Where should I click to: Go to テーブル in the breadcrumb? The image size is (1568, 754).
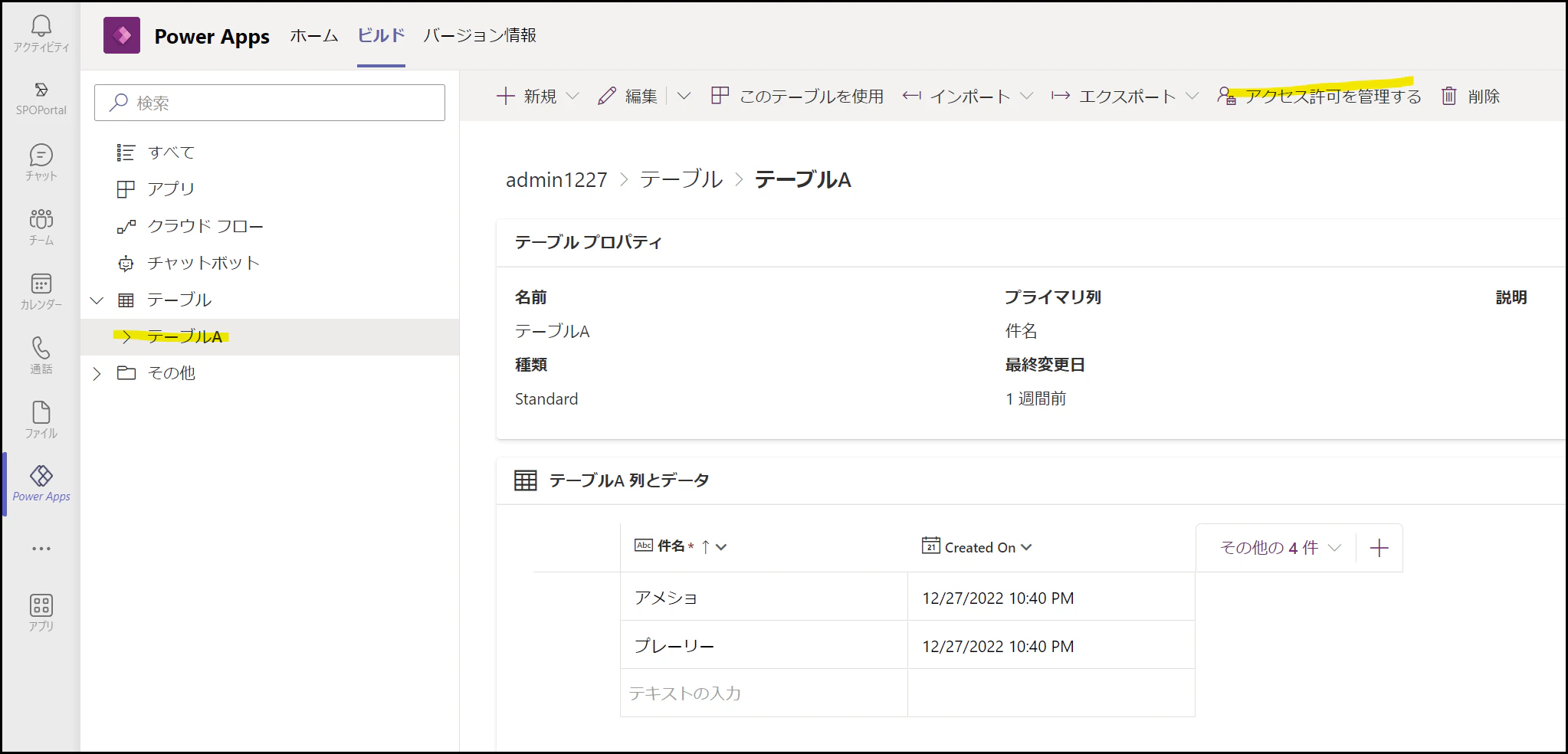click(681, 179)
